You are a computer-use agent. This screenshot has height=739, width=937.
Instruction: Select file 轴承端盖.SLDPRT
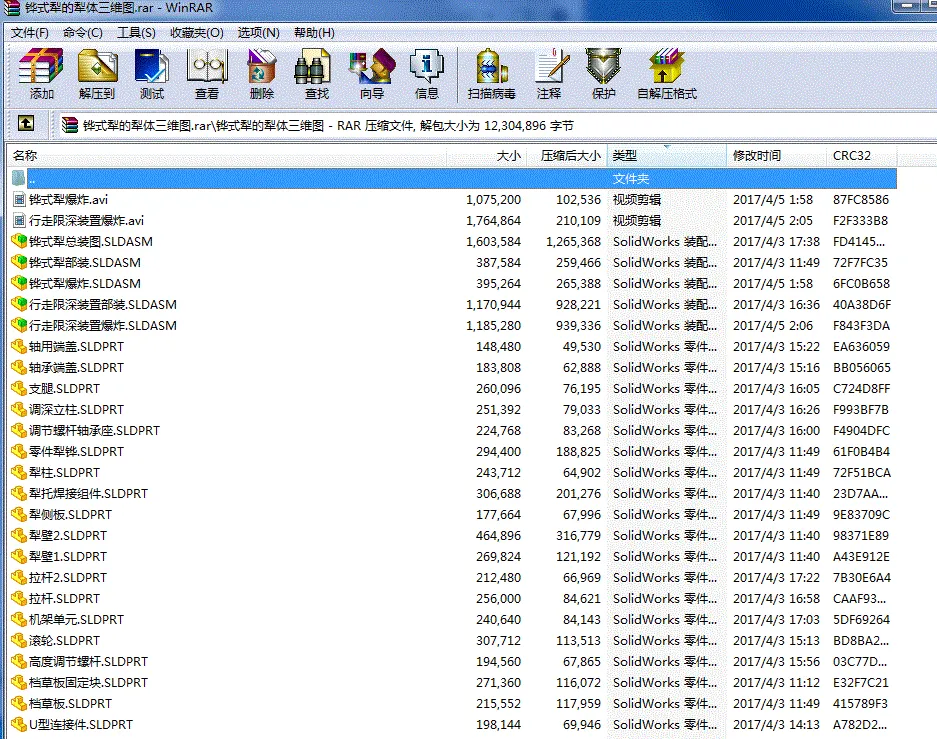pos(76,367)
